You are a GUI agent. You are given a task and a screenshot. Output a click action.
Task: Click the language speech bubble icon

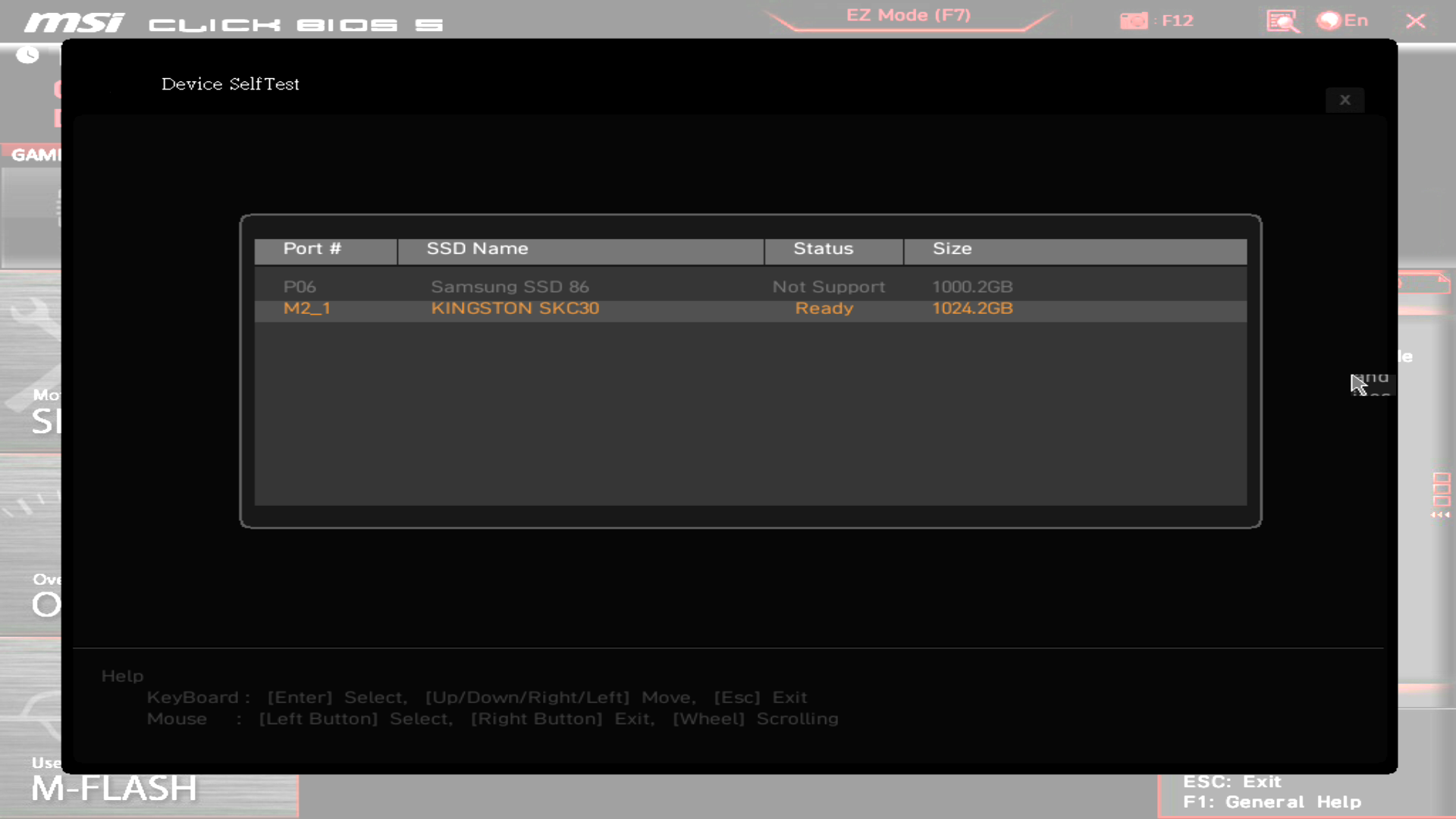coord(1329,20)
